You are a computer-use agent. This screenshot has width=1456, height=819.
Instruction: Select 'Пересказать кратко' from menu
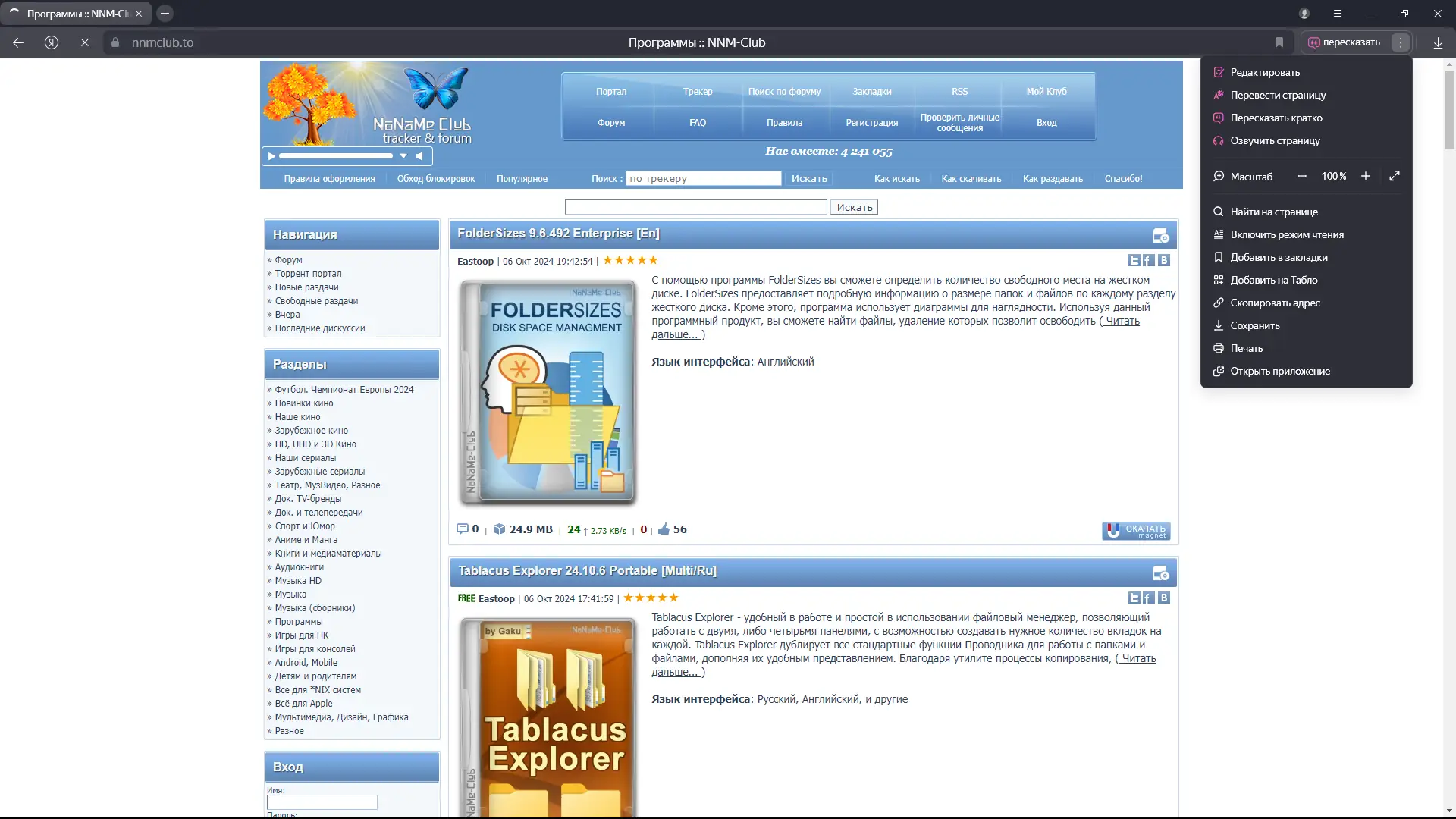(x=1276, y=118)
